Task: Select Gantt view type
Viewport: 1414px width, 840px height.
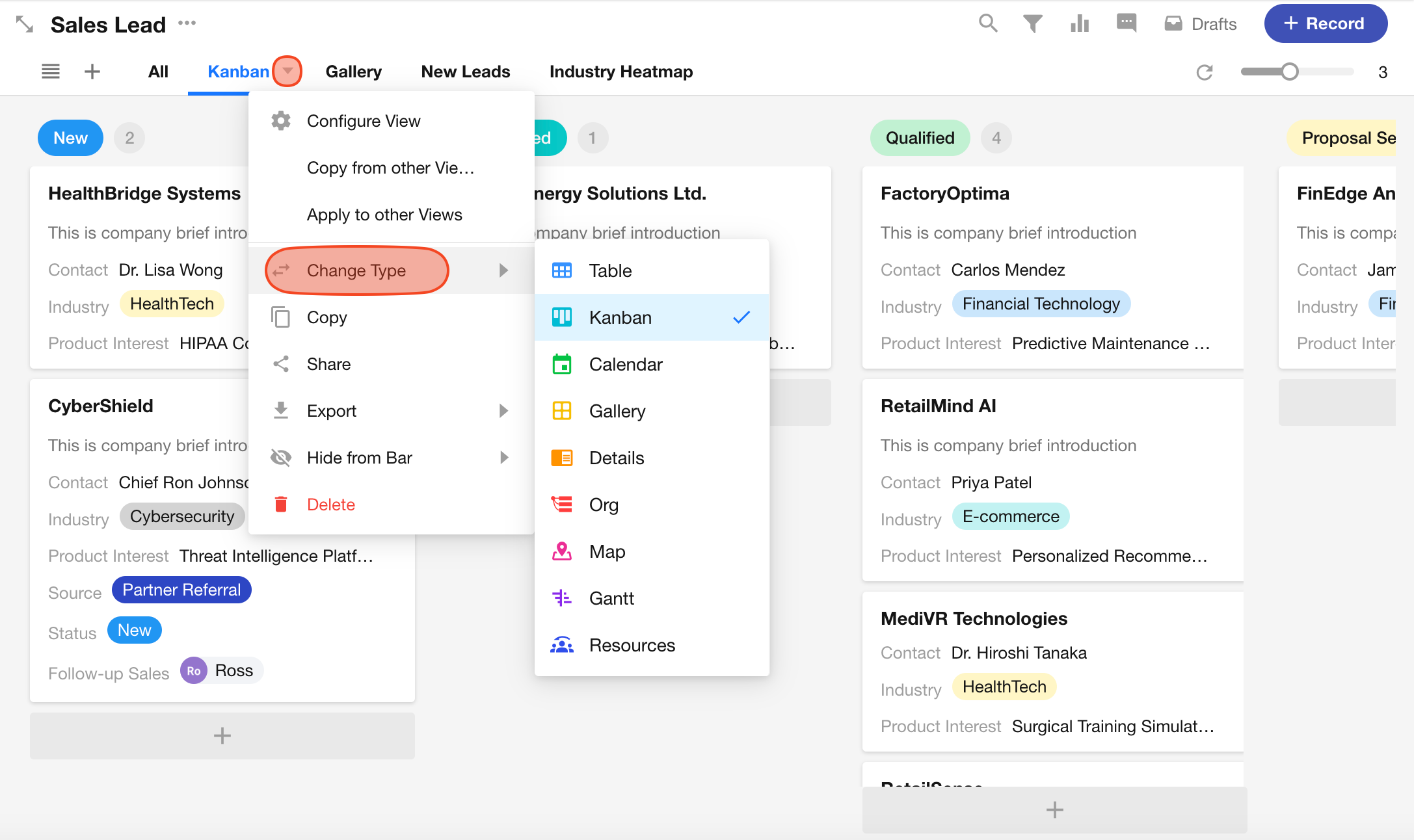Action: 611,598
